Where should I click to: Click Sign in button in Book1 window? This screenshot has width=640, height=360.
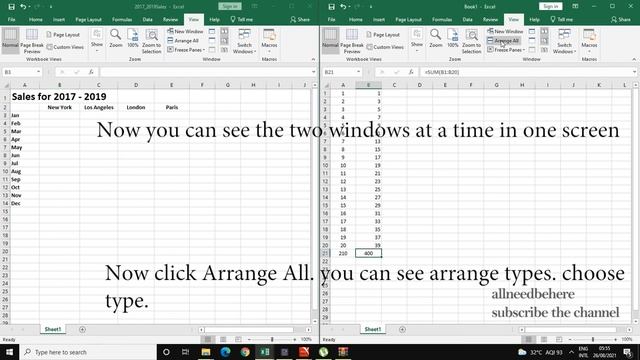[550, 6]
